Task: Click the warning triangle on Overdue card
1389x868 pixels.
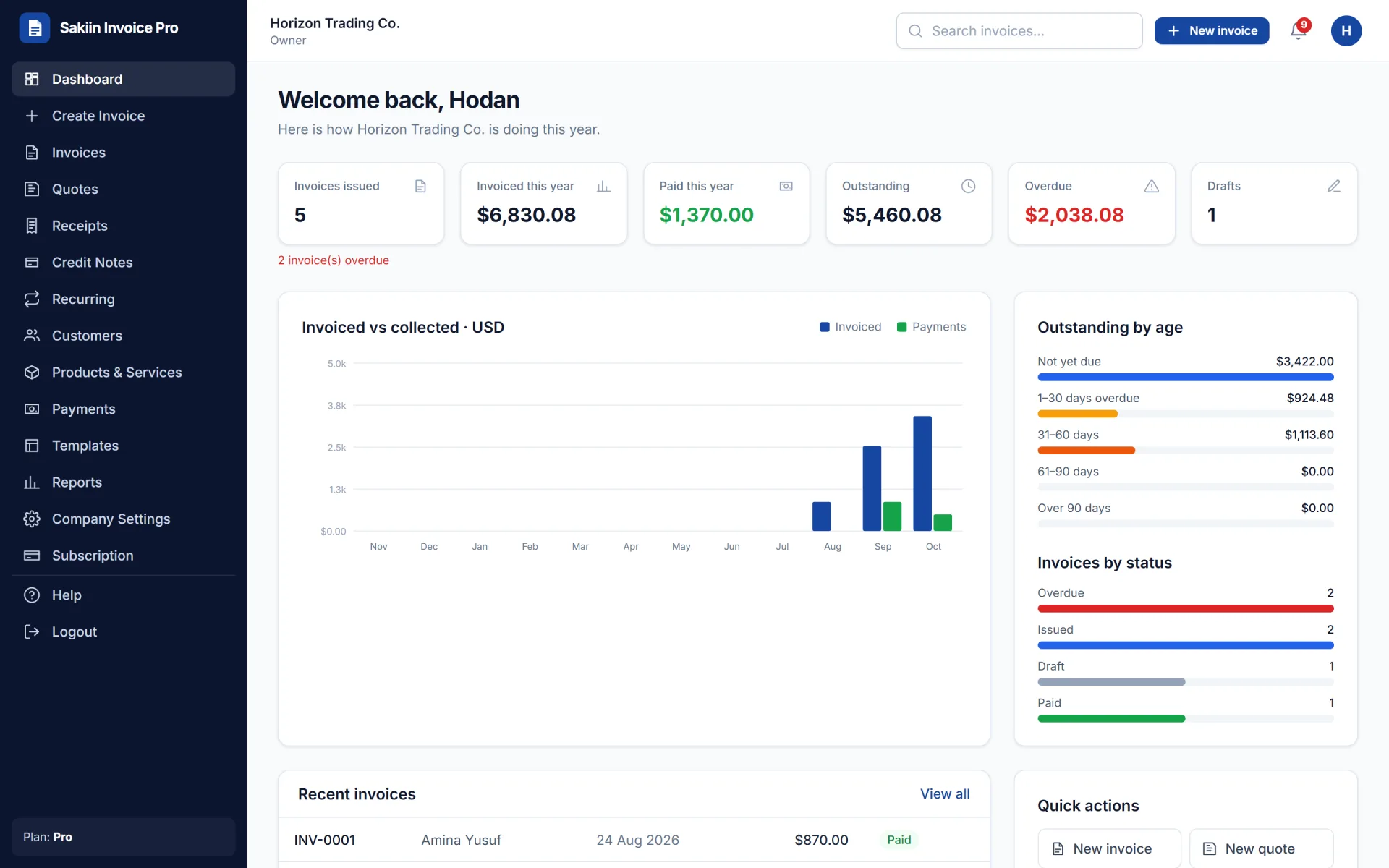Action: pos(1152,186)
